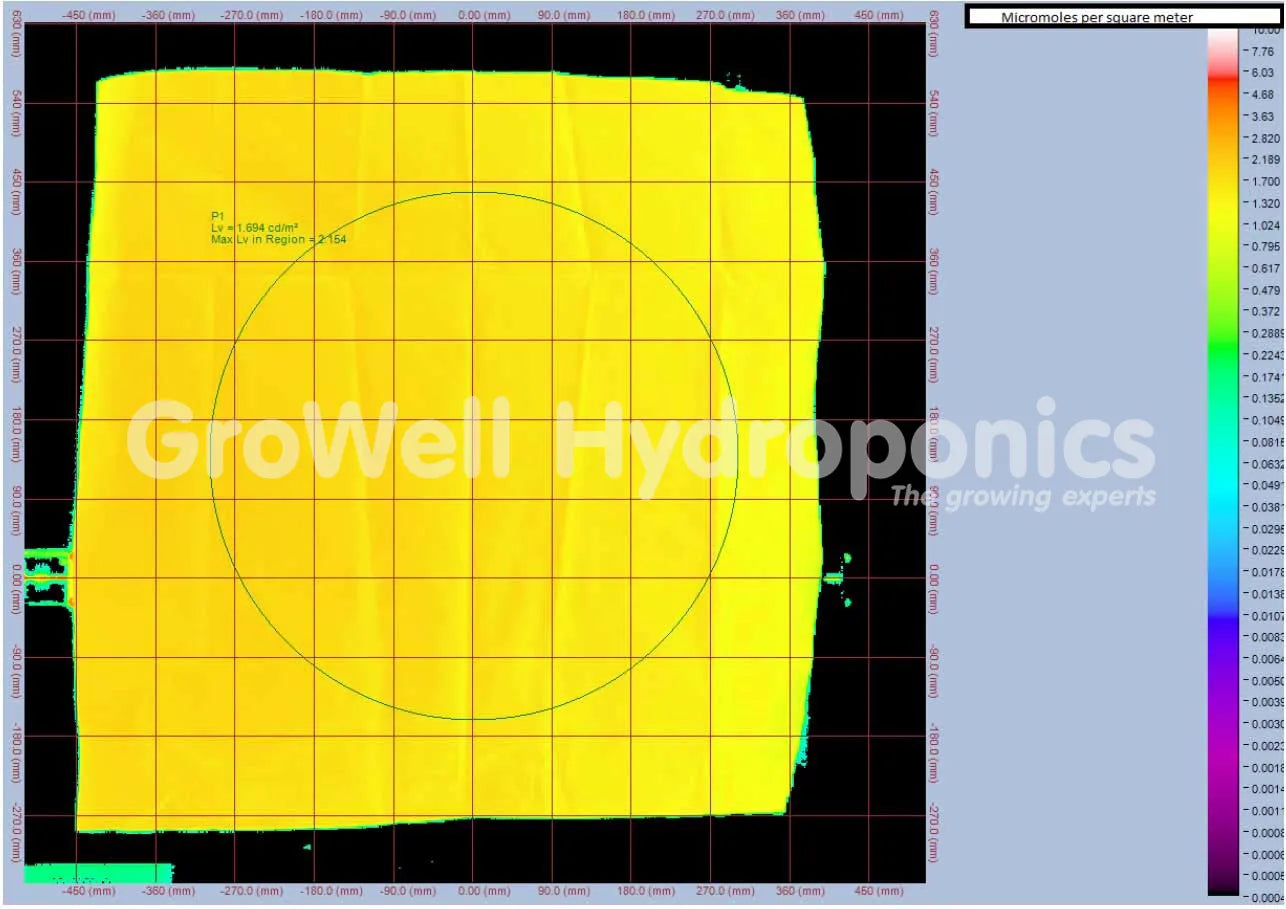The height and width of the screenshot is (909, 1286).
Task: Click the 1.700 color scale label
Action: point(1264,182)
